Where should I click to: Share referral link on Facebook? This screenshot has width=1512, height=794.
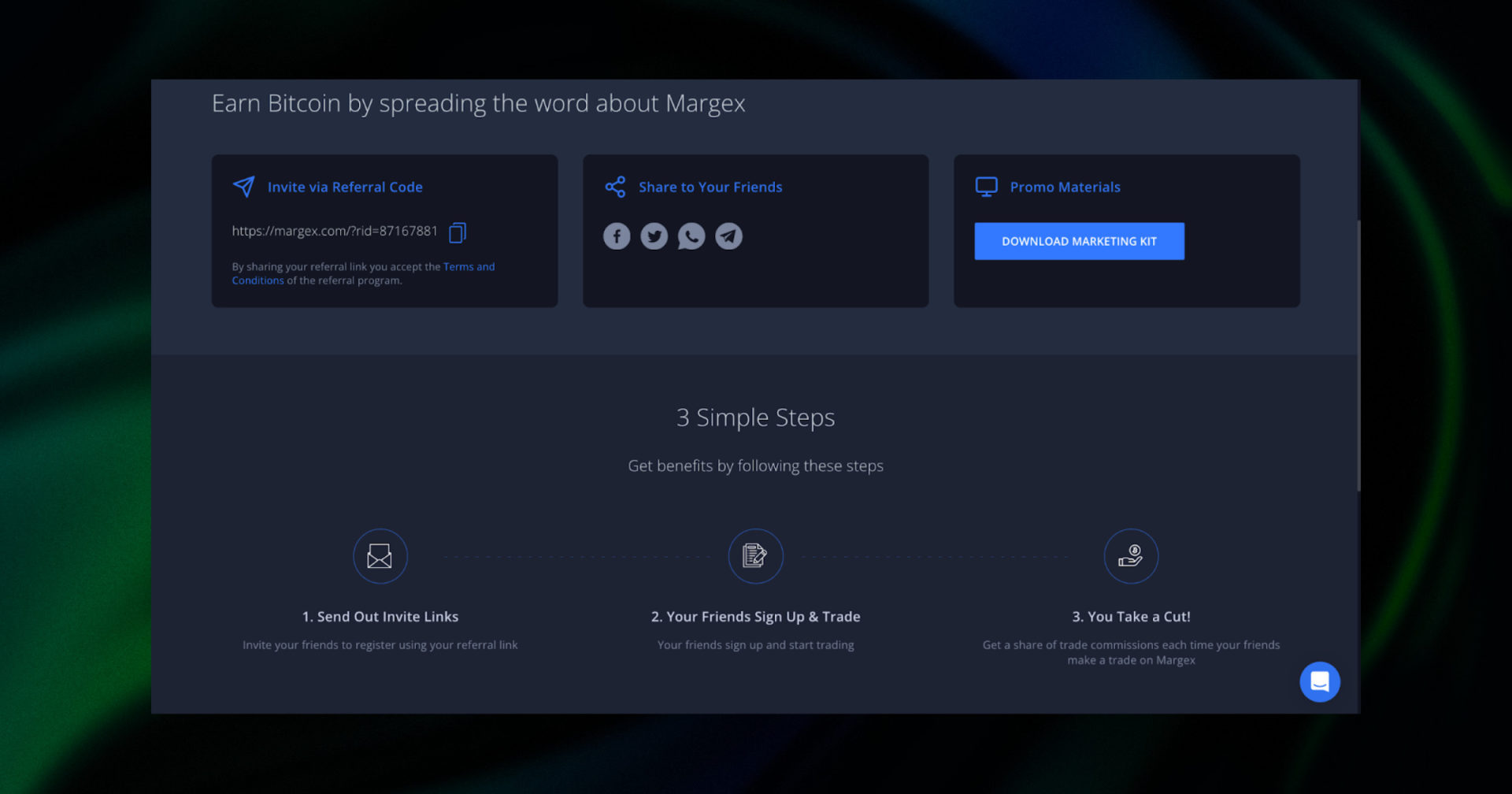pyautogui.click(x=617, y=236)
